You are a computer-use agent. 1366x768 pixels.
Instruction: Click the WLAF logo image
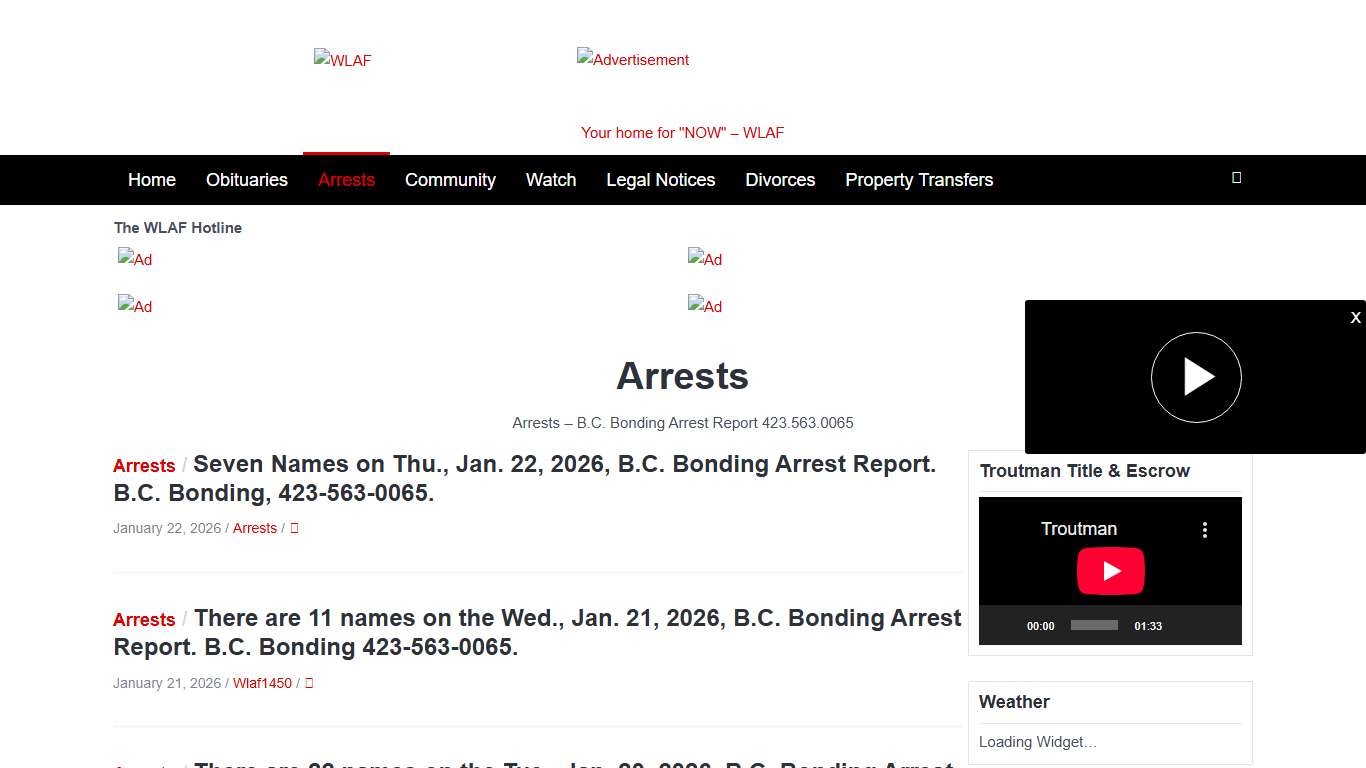[342, 60]
